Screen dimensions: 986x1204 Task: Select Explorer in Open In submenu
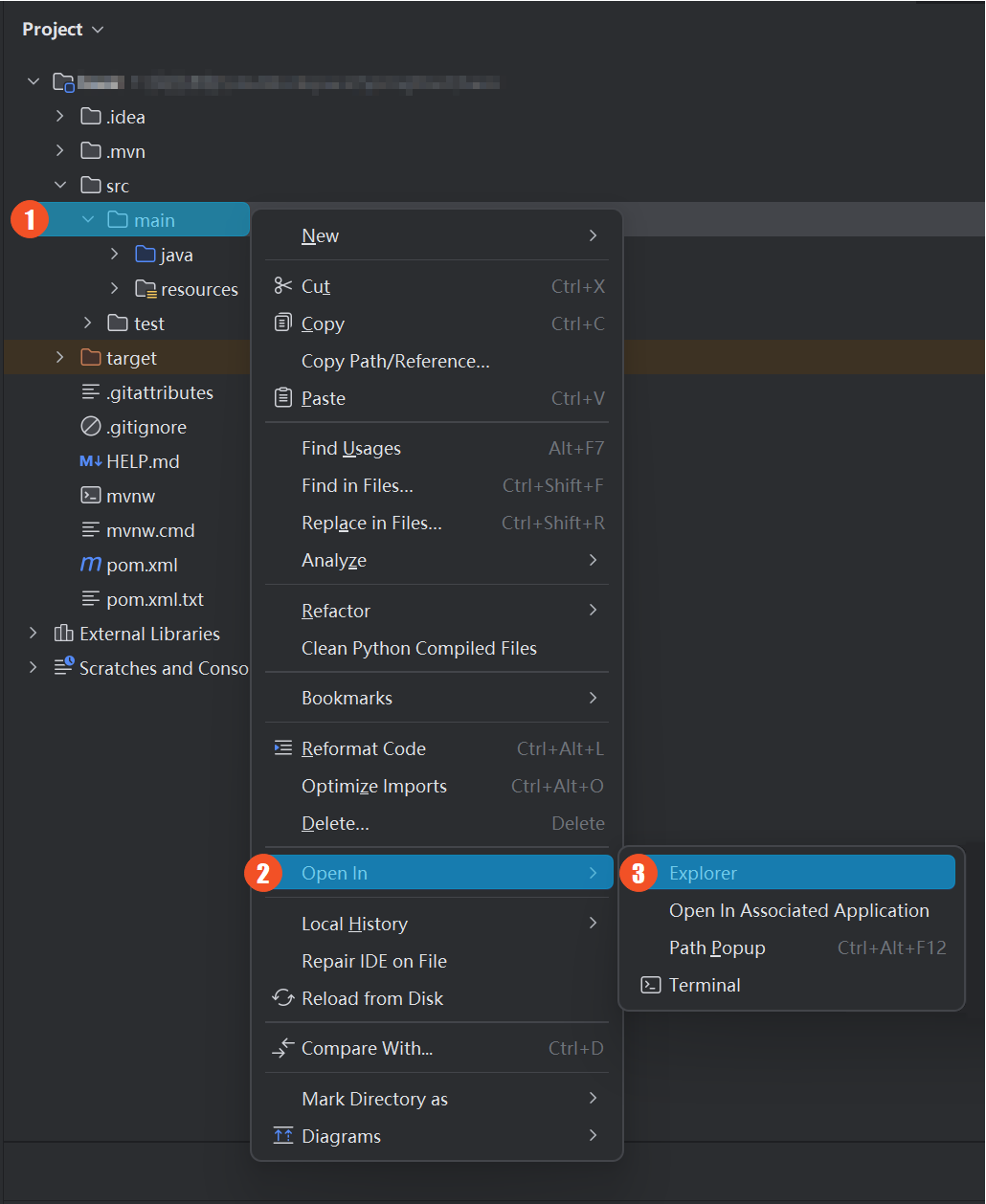703,873
